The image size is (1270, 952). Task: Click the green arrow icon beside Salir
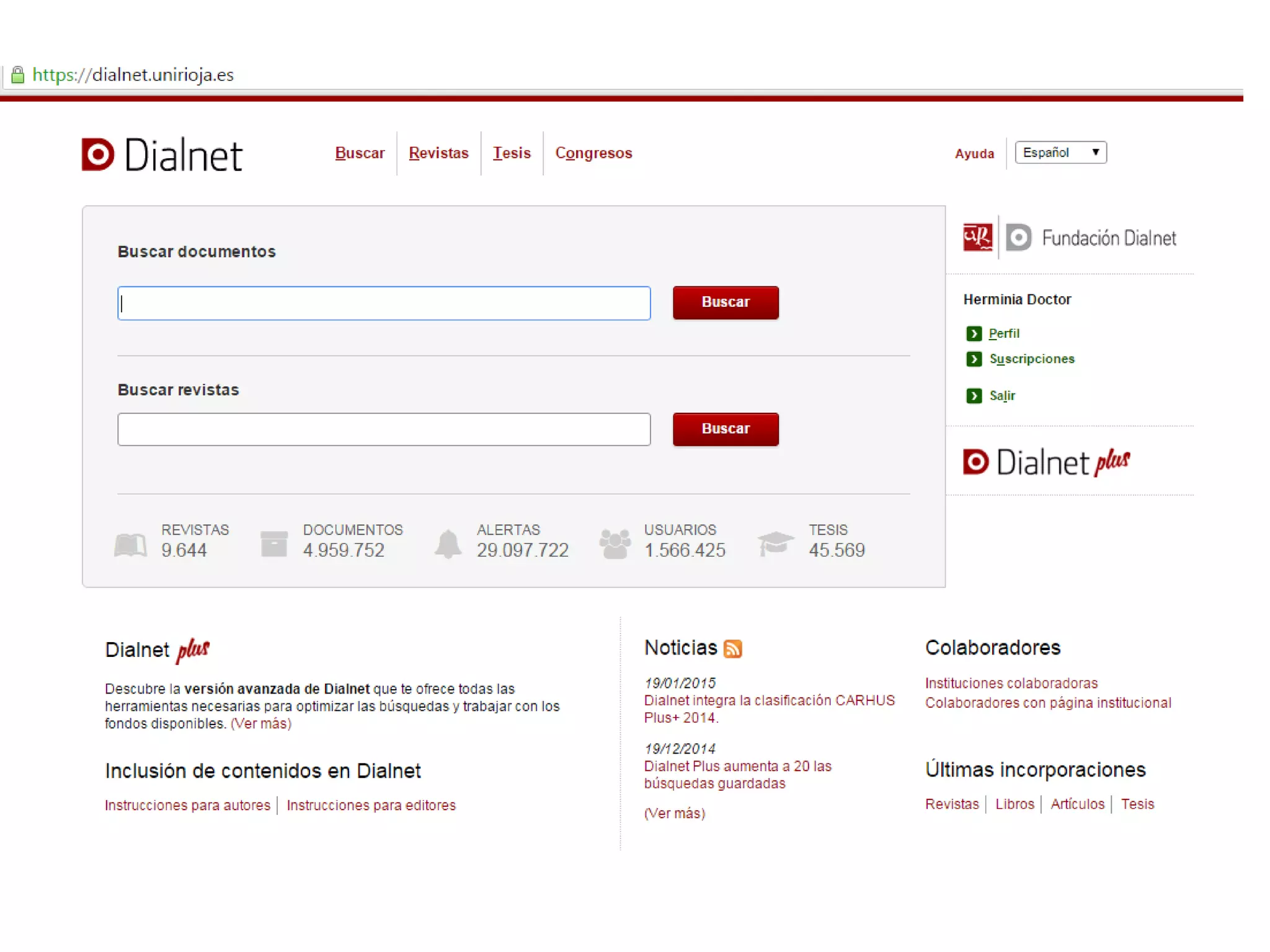pos(974,395)
